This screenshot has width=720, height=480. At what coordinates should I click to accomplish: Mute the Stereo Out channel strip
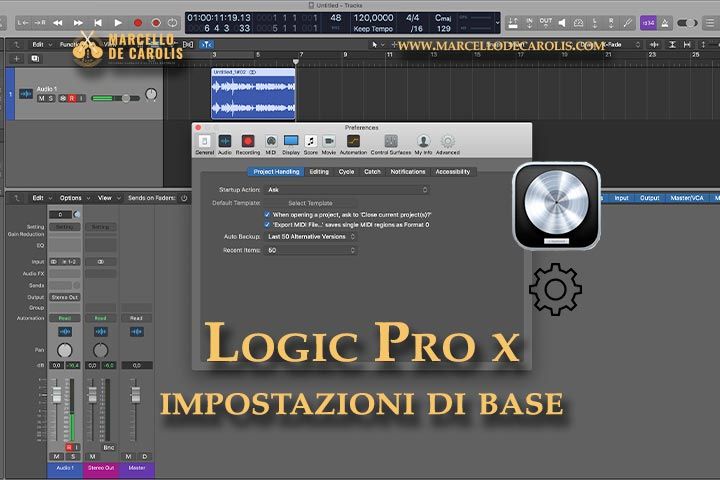[92, 456]
